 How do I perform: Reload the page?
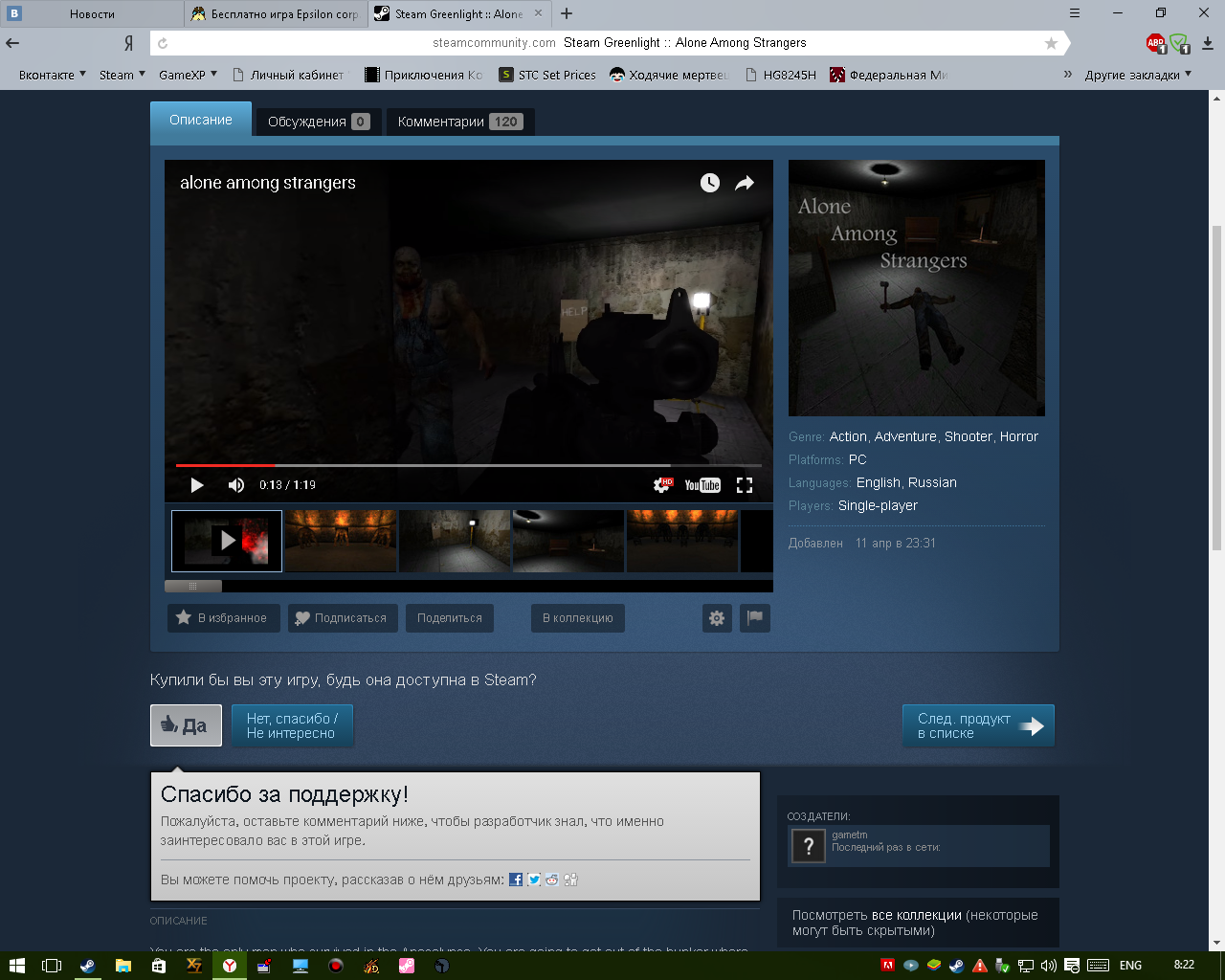point(163,43)
